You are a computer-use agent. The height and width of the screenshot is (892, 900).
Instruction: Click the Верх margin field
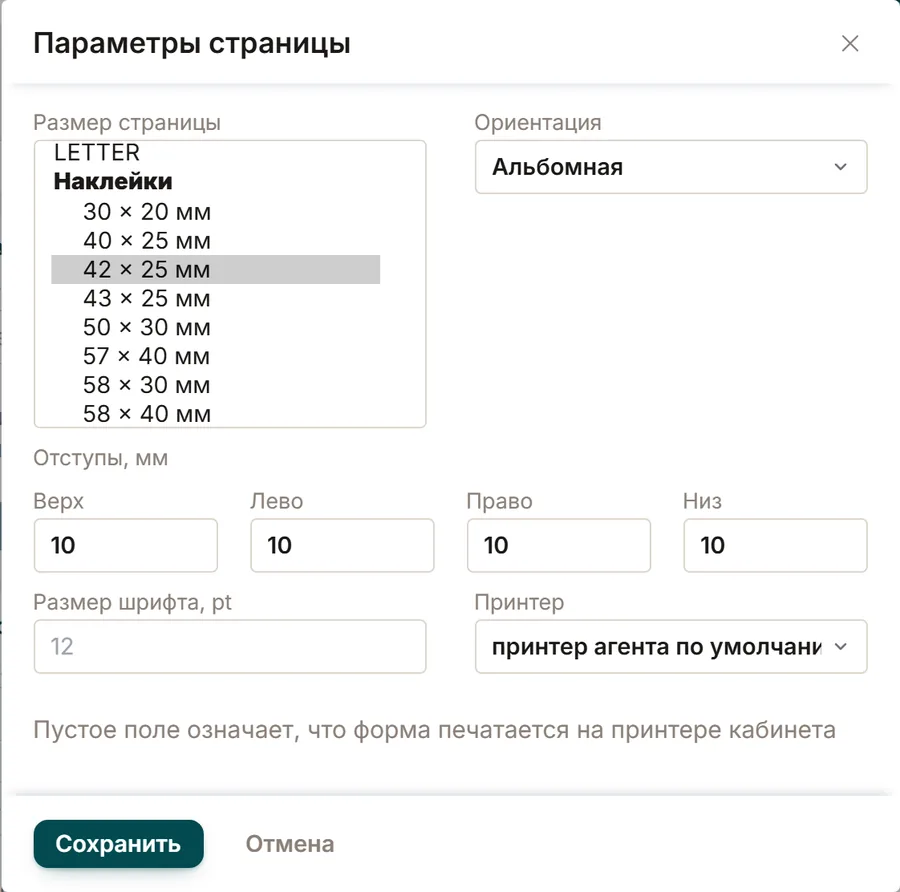(126, 545)
